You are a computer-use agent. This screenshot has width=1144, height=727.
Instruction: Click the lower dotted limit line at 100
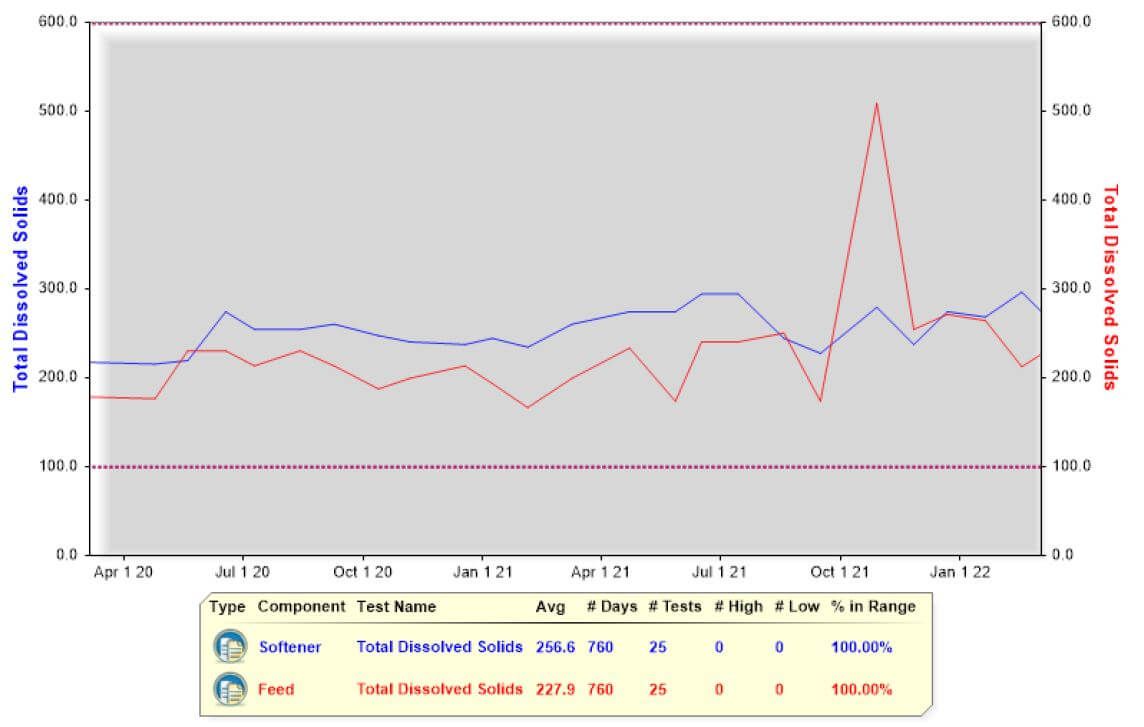tap(565, 466)
